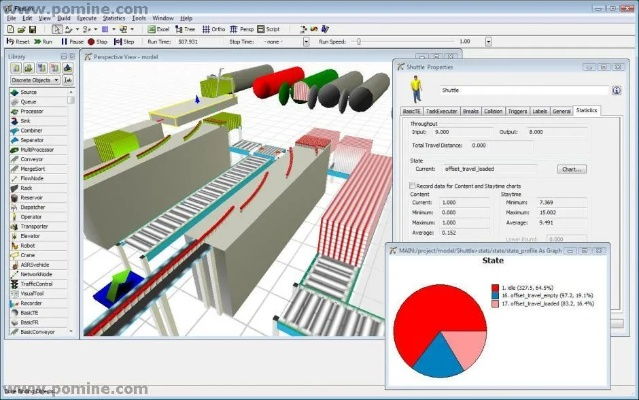Choose the Processor object in Library

click(x=35, y=110)
